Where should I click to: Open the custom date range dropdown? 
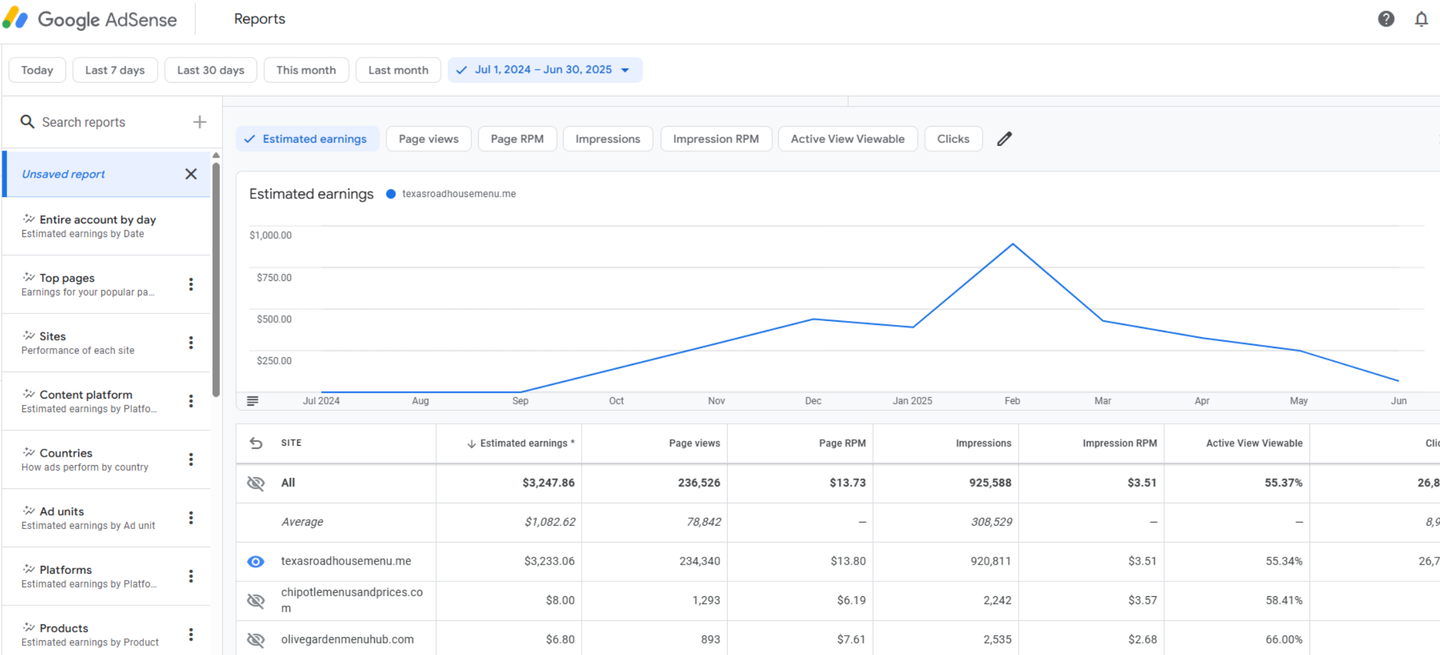click(x=545, y=70)
